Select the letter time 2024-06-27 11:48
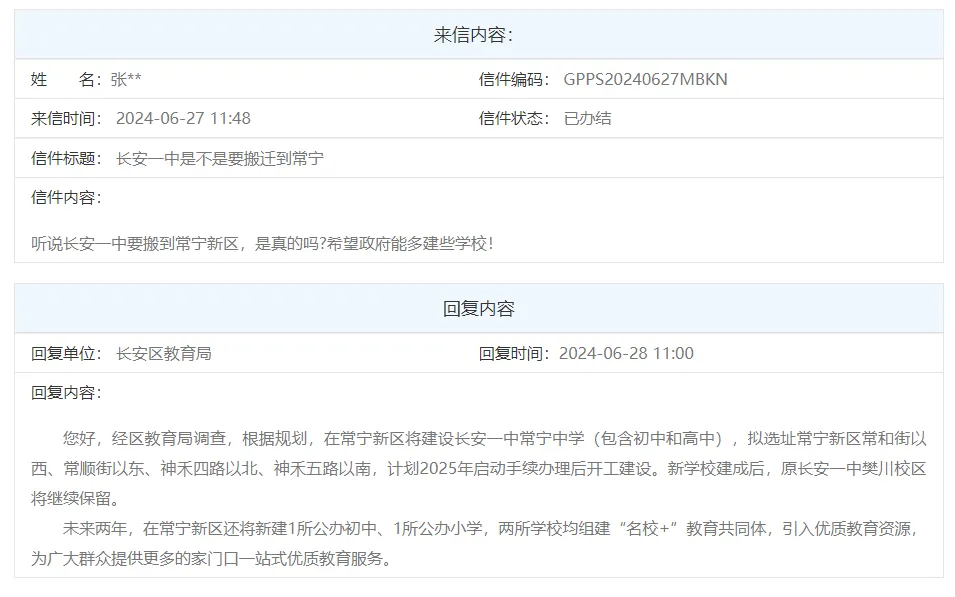The height and width of the screenshot is (597, 955). (183, 118)
